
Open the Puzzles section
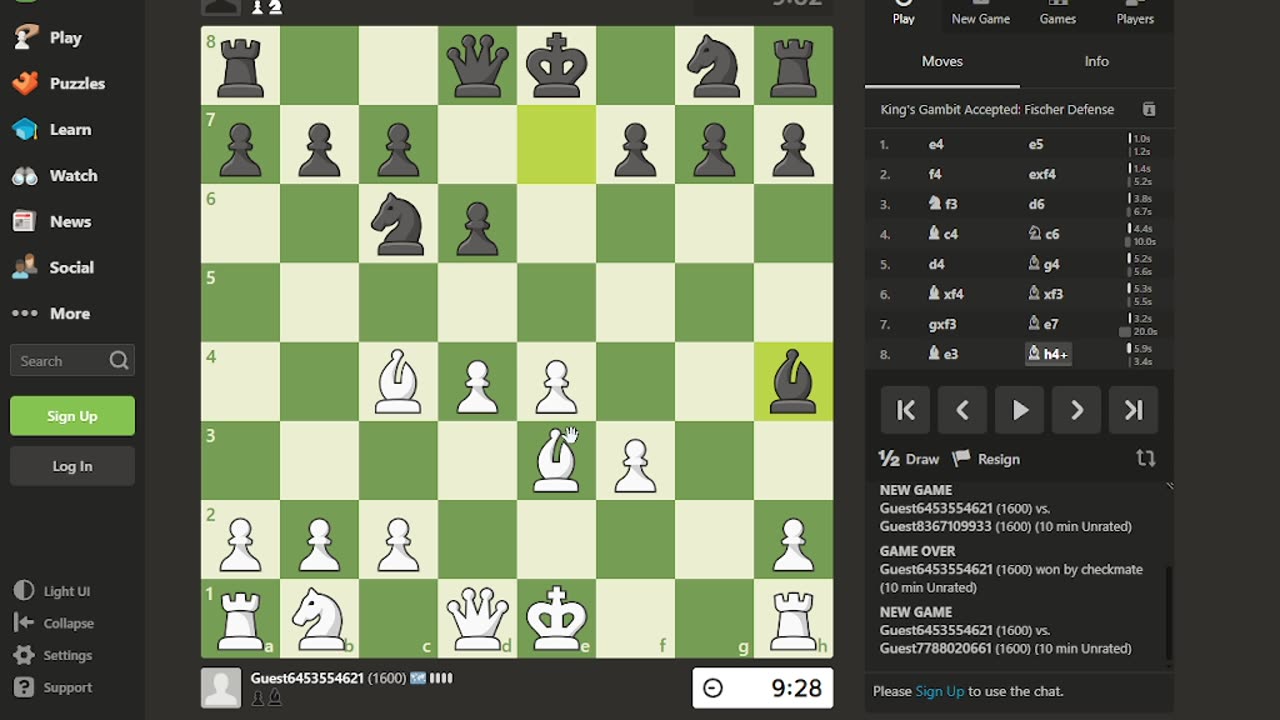click(58, 84)
